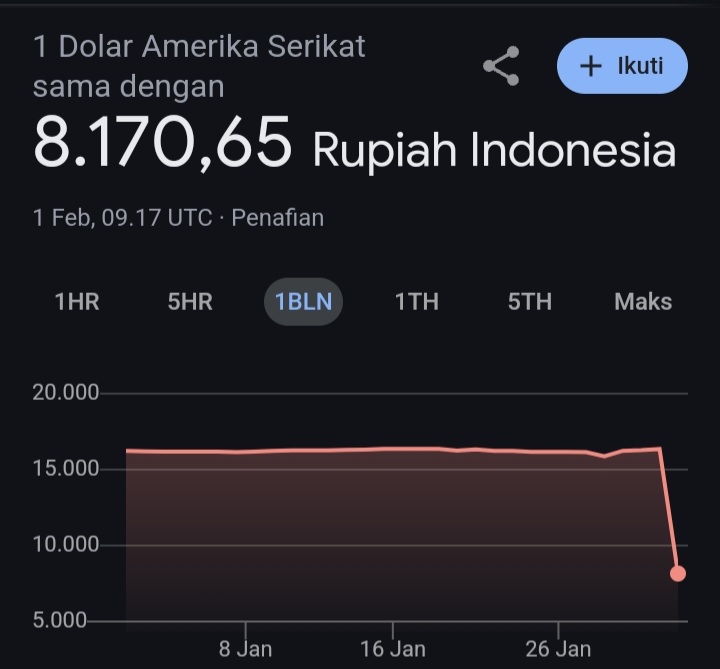Click the 1 Dolar Amerika Serikat text
This screenshot has width=720, height=669.
199,46
